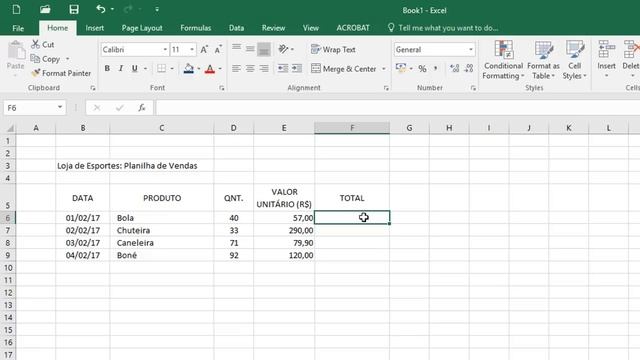Click Increase Decimal icon
This screenshot has width=640, height=360.
click(x=455, y=68)
